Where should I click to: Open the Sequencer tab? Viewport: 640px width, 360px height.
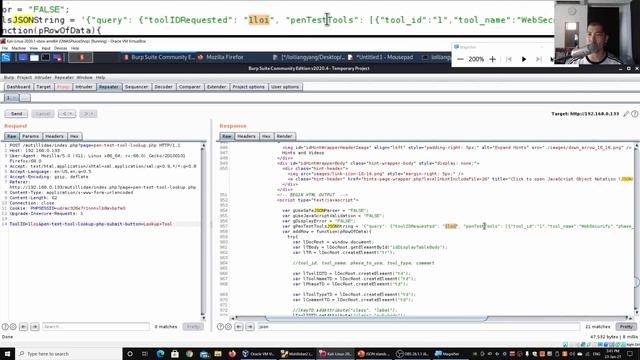[136, 87]
